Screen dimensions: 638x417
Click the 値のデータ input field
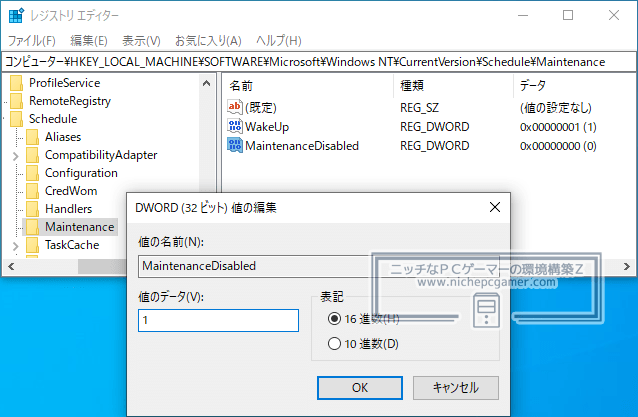218,321
